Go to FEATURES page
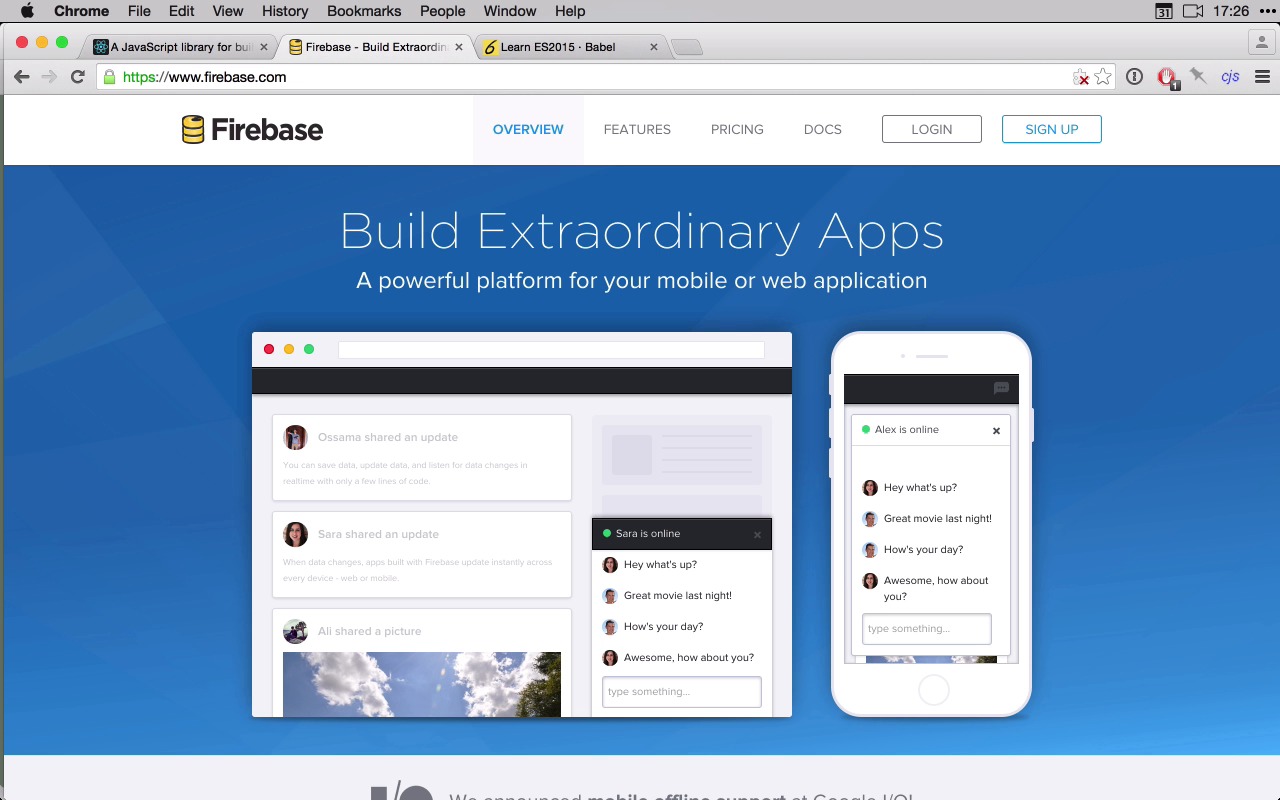Viewport: 1280px width, 800px height. click(637, 129)
